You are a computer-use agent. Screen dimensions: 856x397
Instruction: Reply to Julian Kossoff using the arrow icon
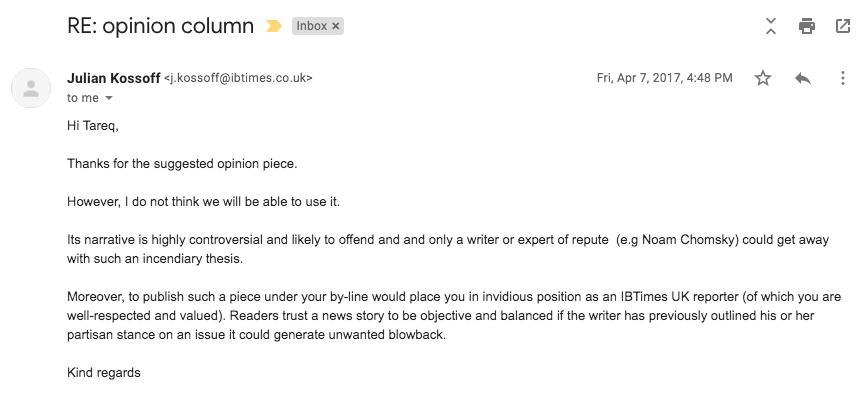802,79
